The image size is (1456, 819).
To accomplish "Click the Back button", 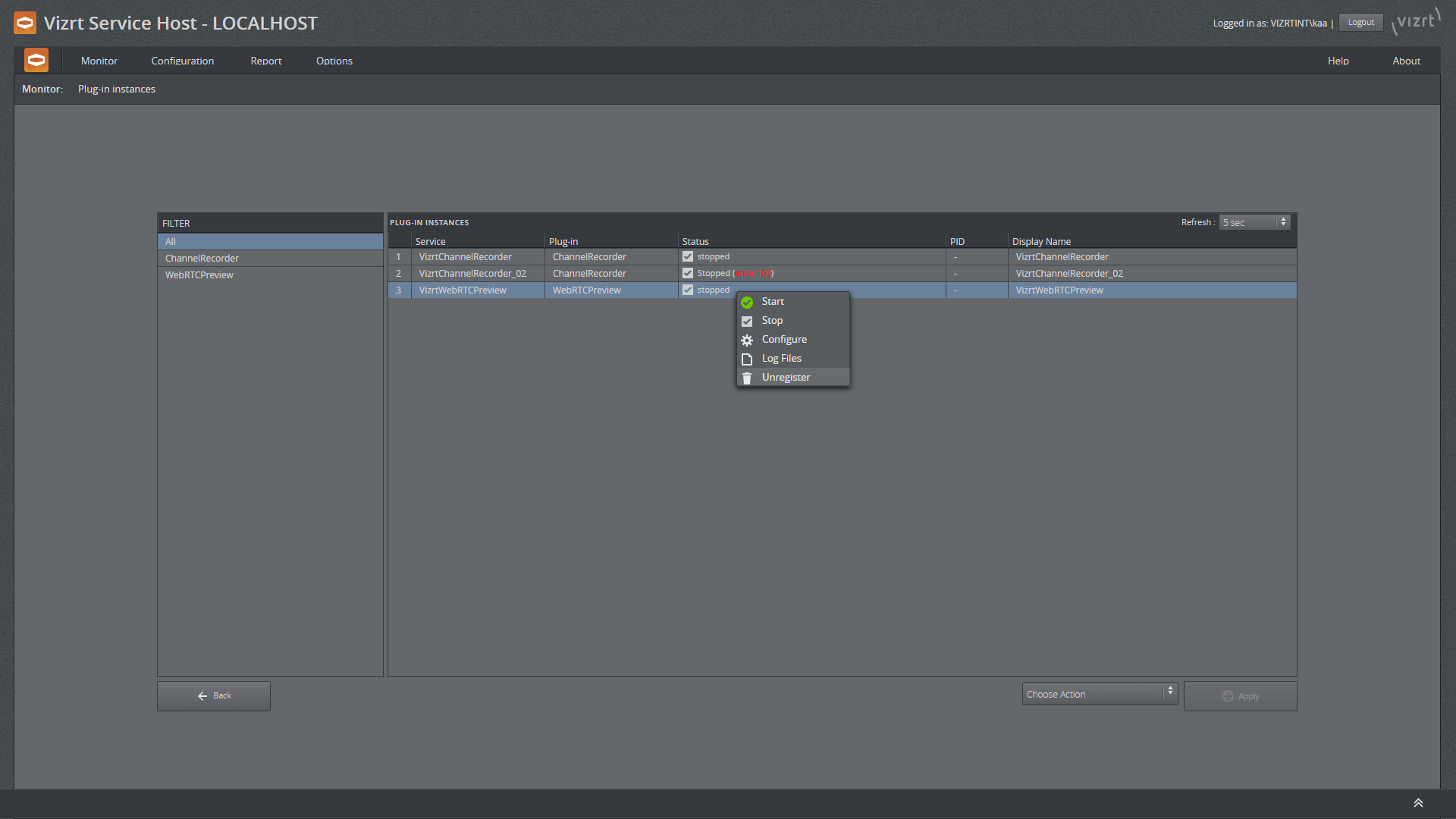I will coord(213,695).
